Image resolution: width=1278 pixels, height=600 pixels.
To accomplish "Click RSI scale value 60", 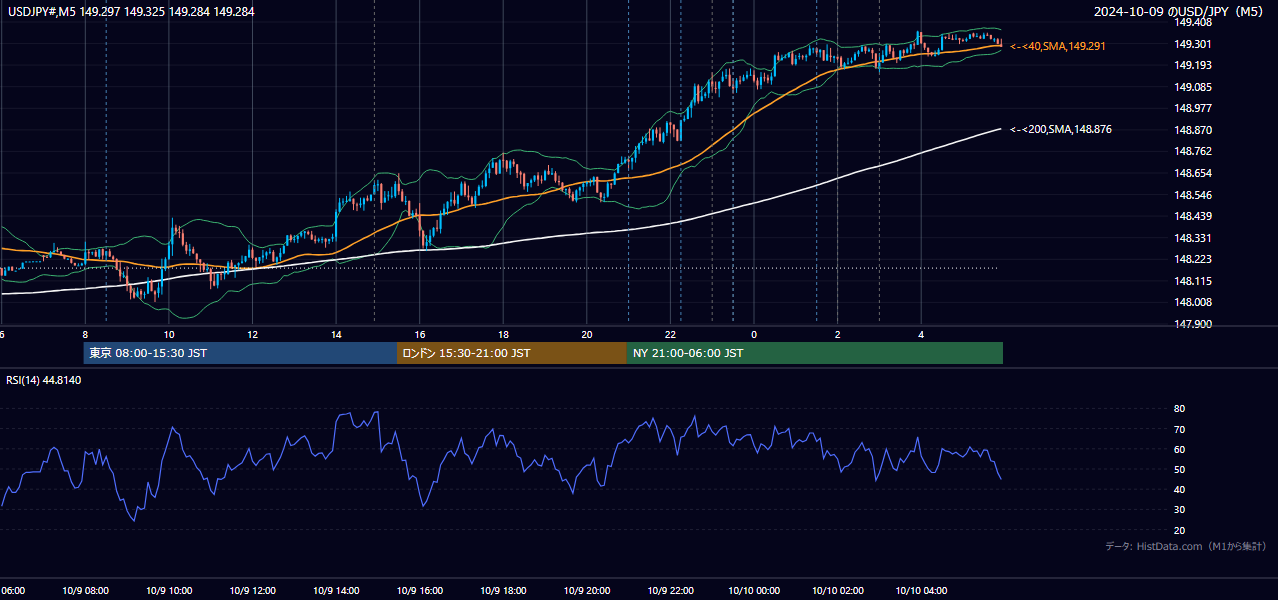I will (1179, 449).
